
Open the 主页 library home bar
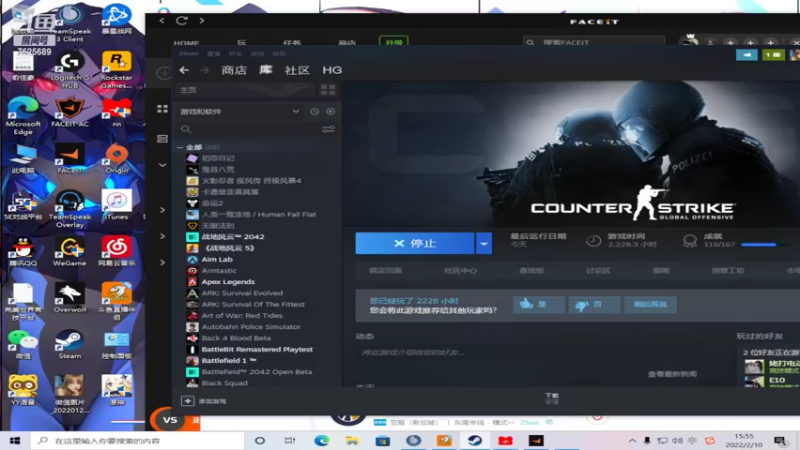coord(246,90)
